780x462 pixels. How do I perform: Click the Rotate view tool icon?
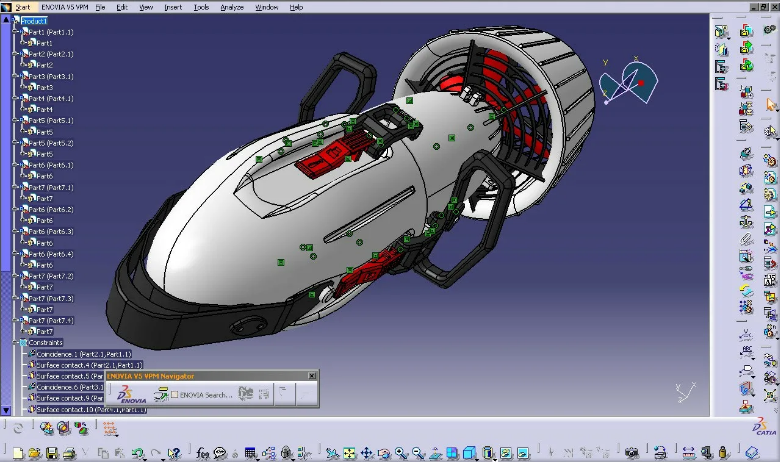(x=383, y=454)
